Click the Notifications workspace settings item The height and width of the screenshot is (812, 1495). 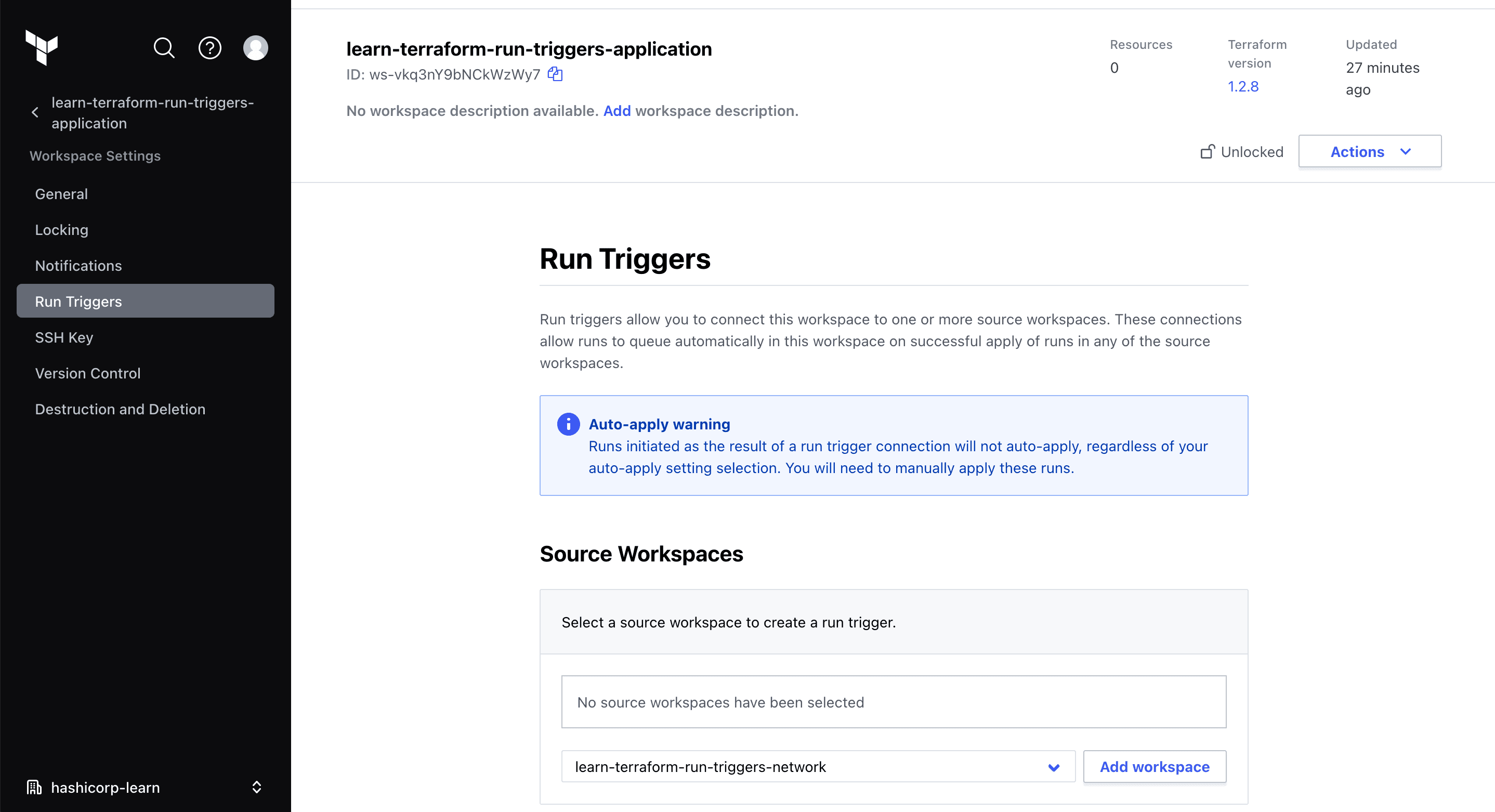[78, 265]
